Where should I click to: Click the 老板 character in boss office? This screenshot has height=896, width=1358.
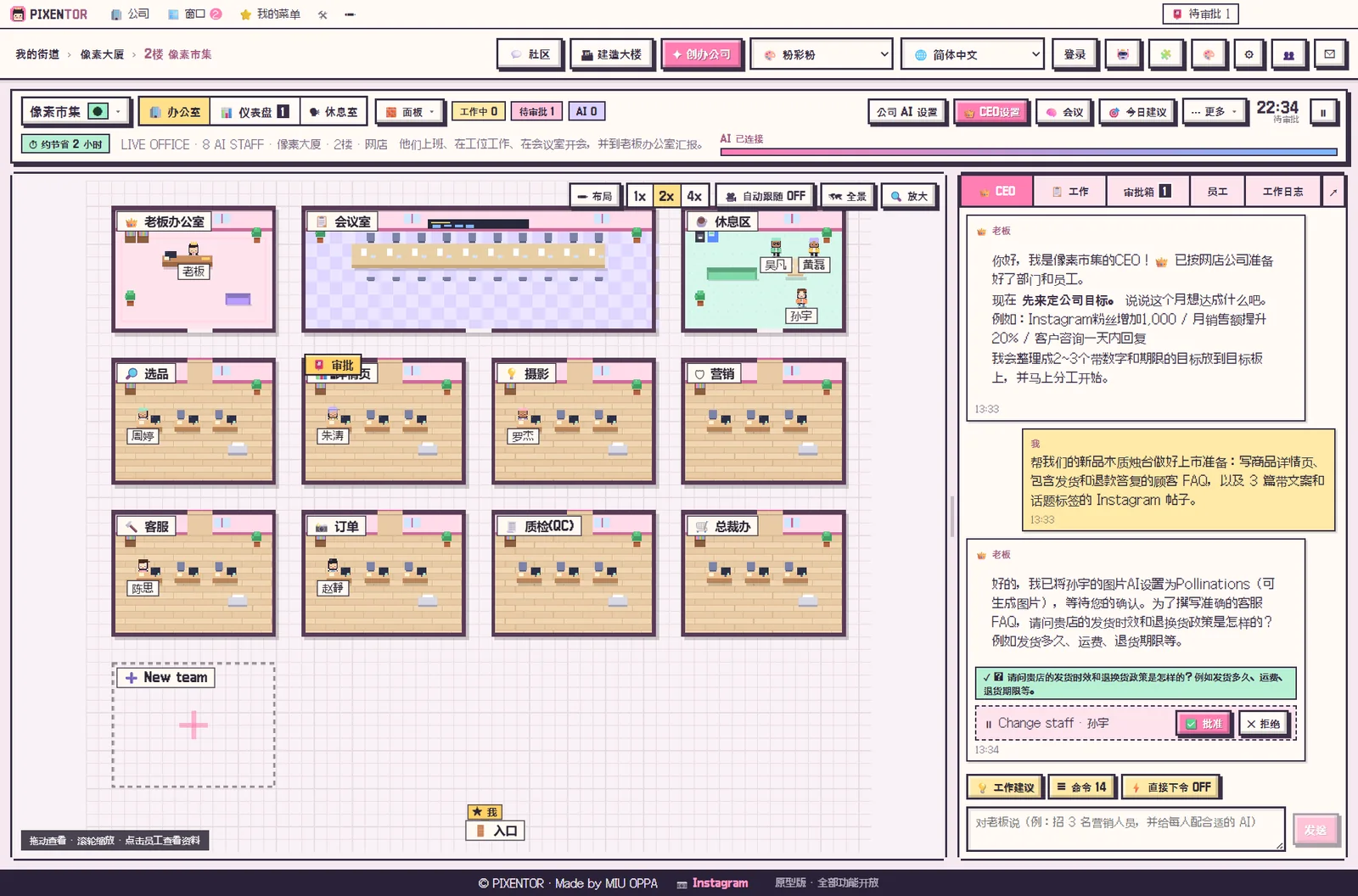point(194,249)
